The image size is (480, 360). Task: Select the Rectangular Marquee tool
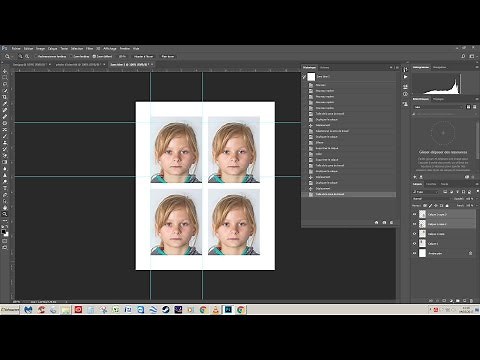pyautogui.click(x=5, y=78)
